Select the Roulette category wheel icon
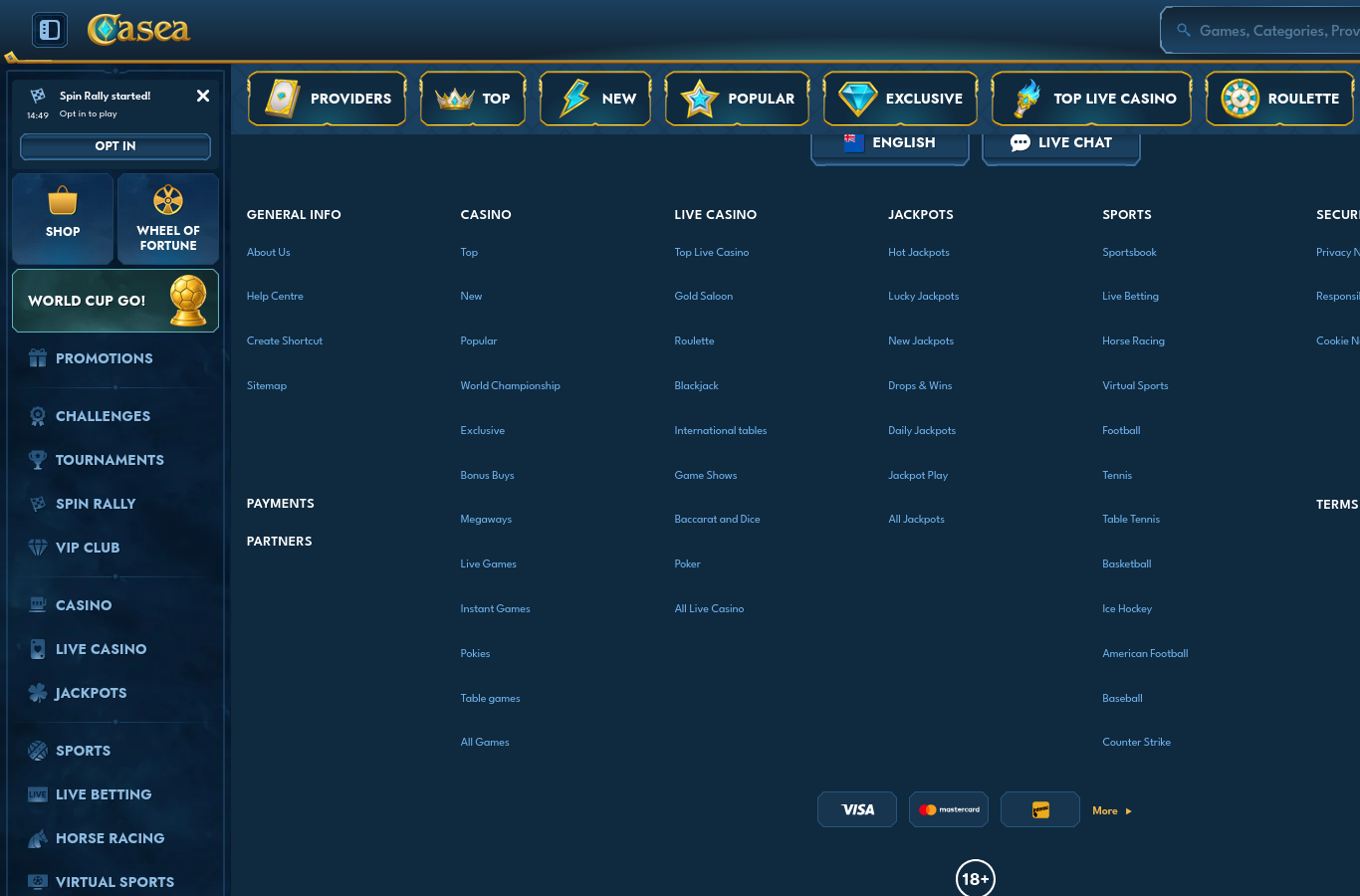The image size is (1360, 896). (1241, 99)
